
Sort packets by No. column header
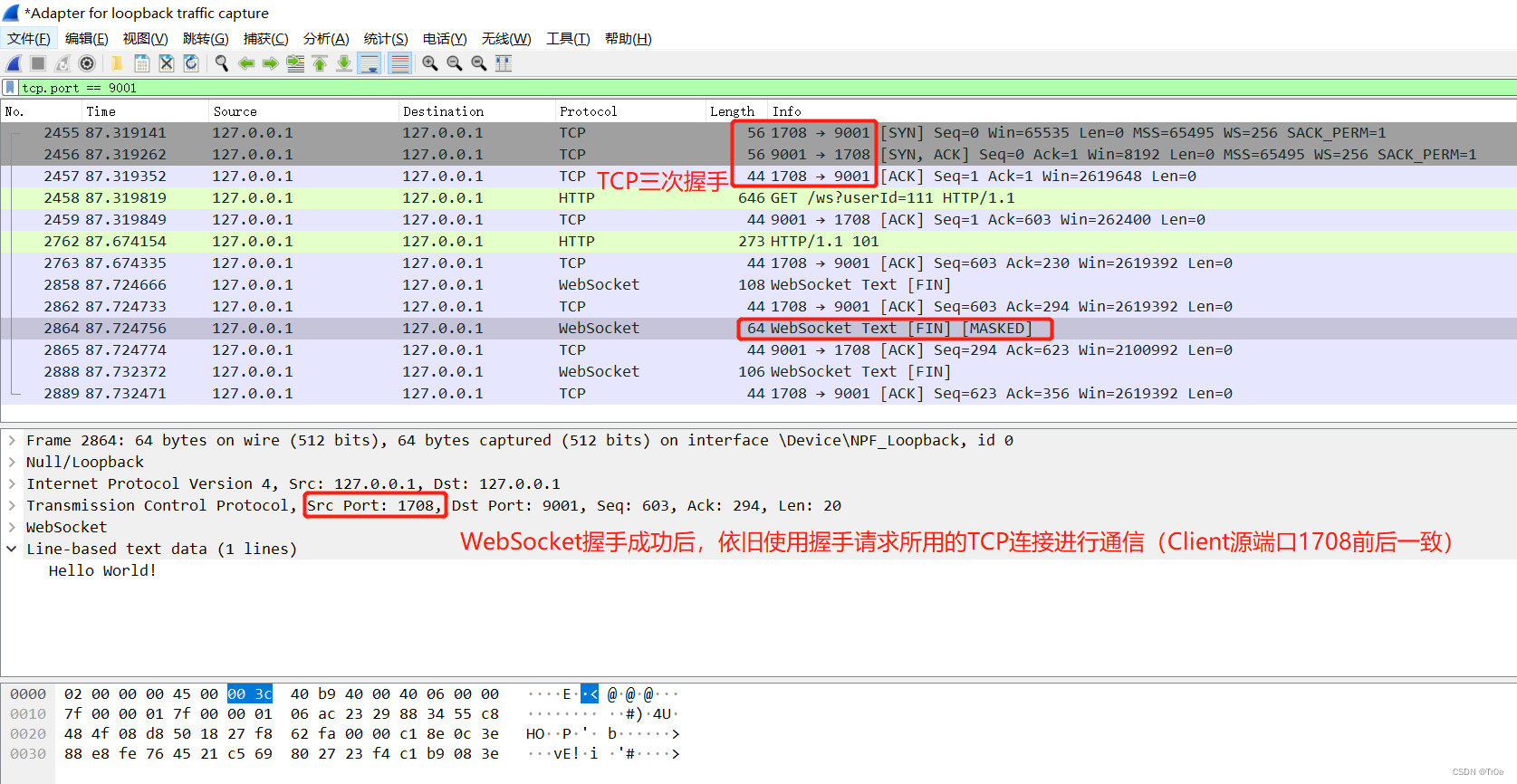coord(41,111)
